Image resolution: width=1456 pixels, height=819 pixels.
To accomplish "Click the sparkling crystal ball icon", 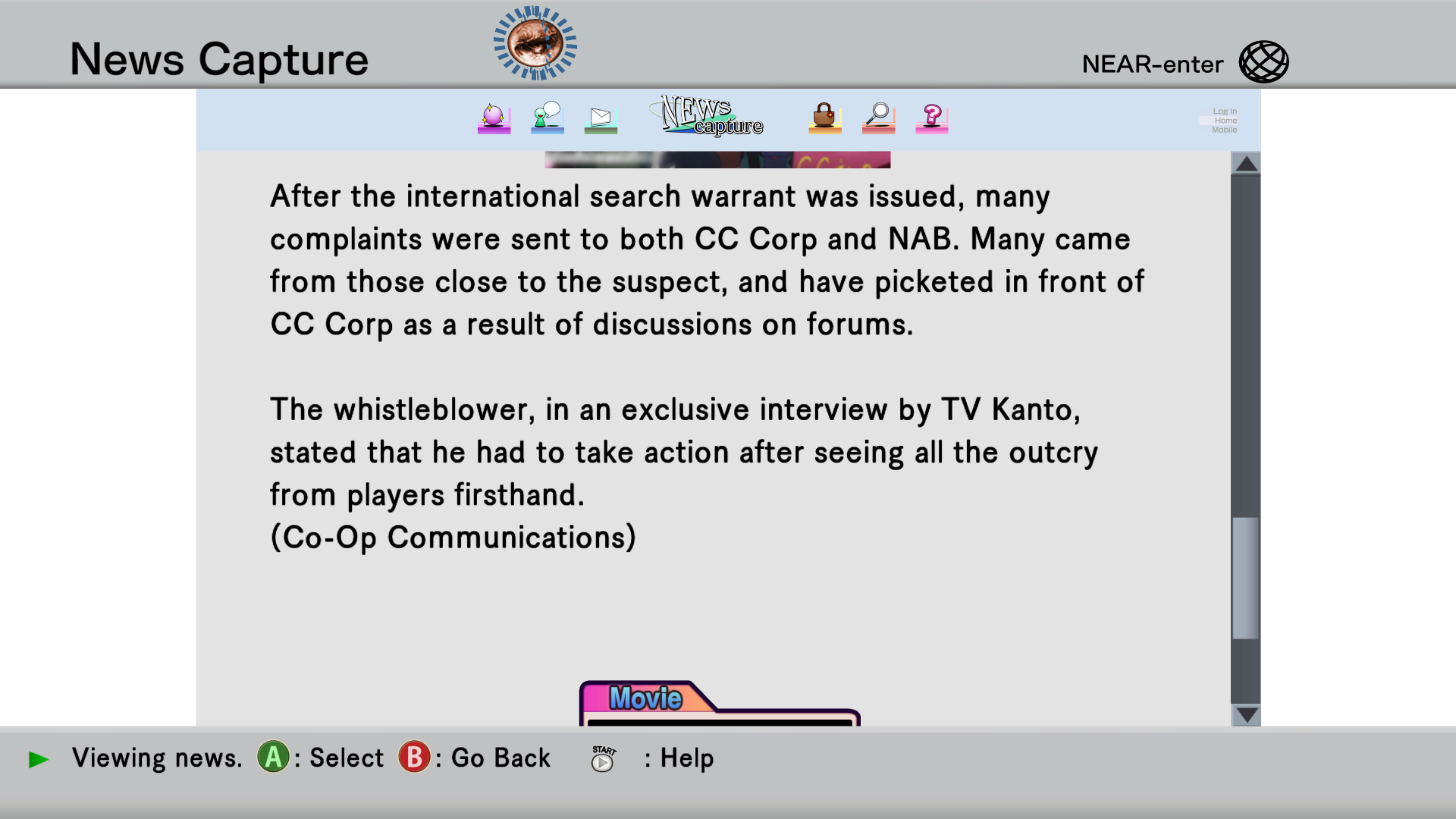I will pyautogui.click(x=494, y=118).
